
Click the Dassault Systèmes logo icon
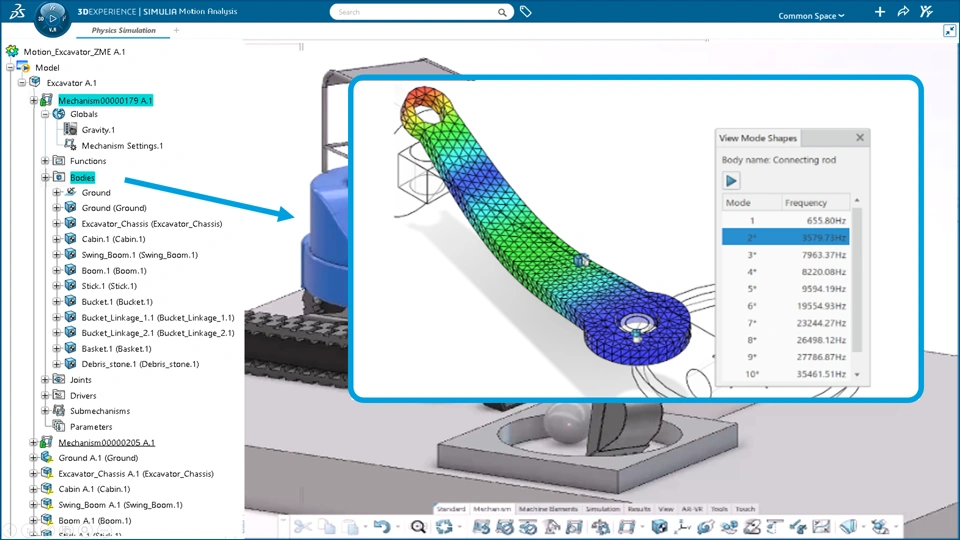pyautogui.click(x=17, y=11)
